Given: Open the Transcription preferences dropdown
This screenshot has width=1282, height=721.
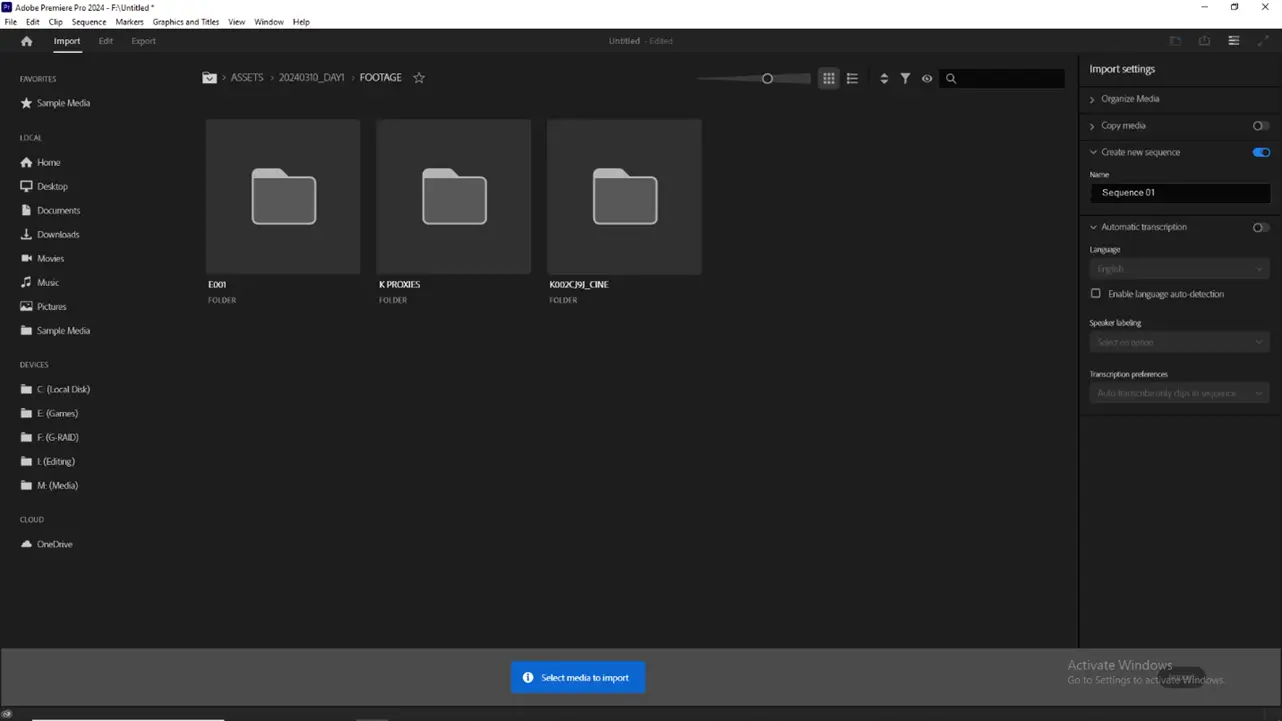Looking at the screenshot, I should [x=1179, y=393].
